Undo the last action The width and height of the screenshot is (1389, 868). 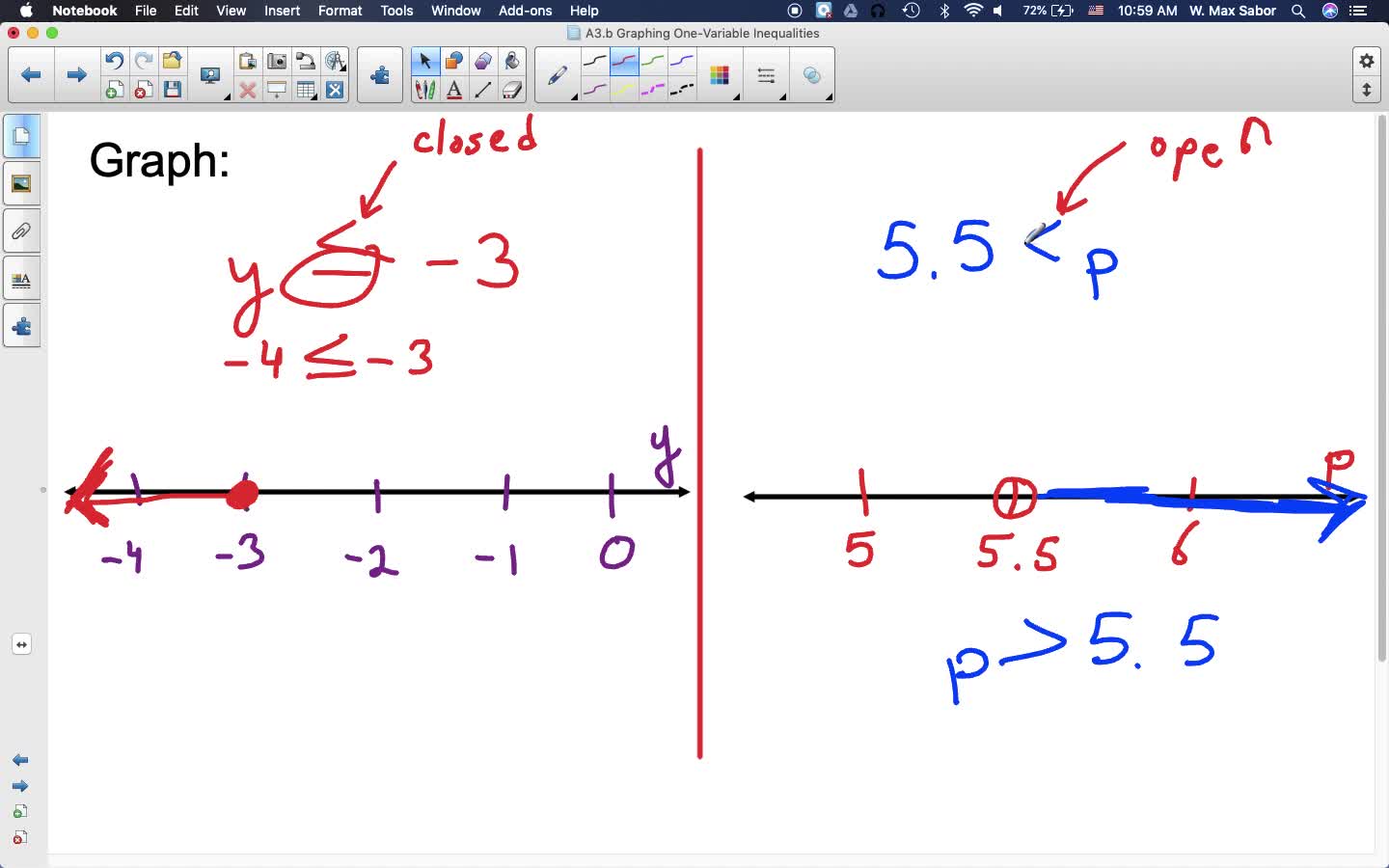pos(114,61)
